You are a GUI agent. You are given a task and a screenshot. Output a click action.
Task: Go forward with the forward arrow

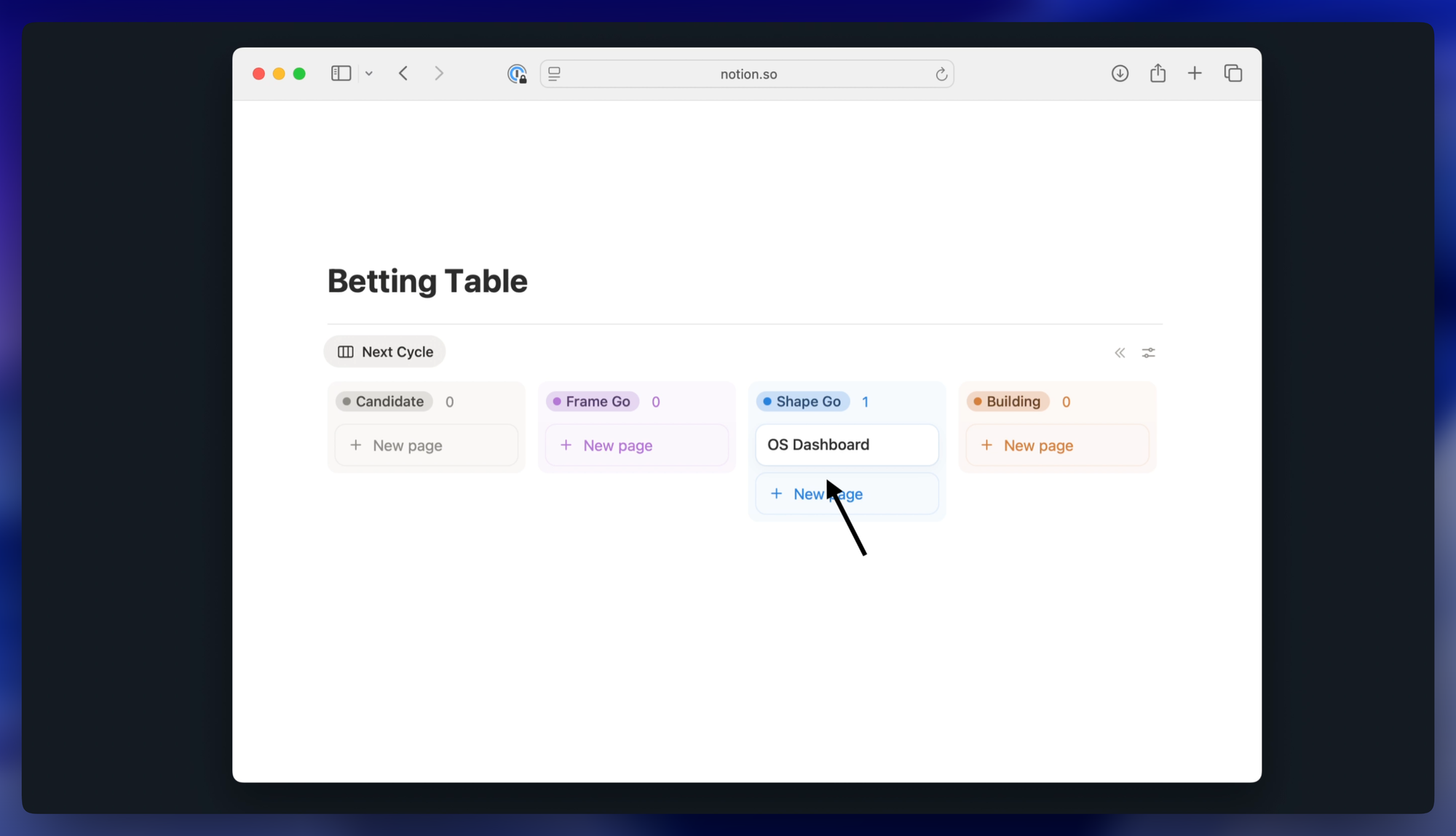point(439,73)
